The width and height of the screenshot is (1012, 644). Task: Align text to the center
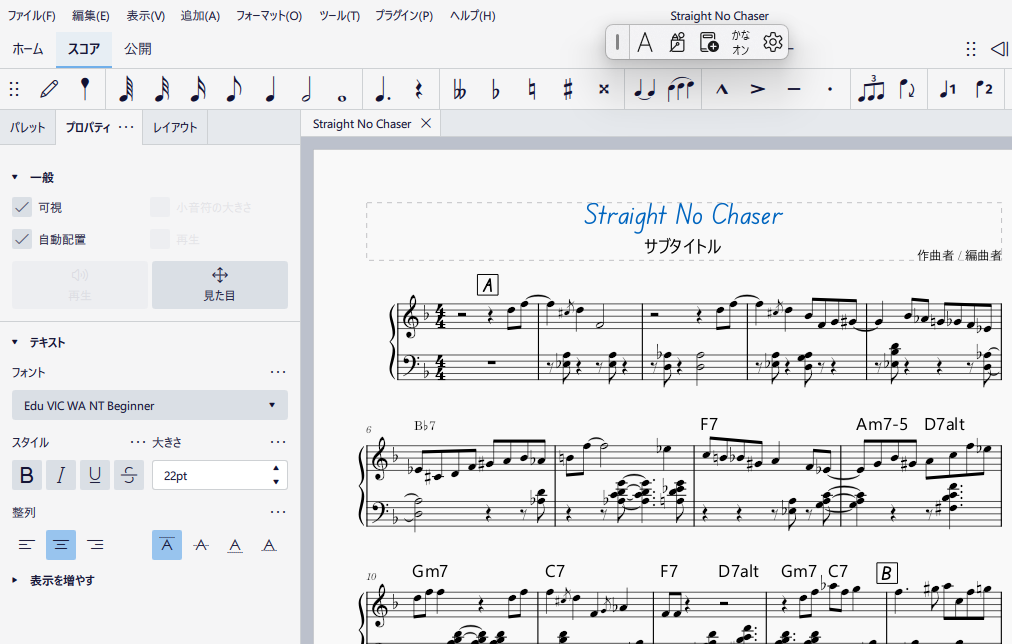pos(61,545)
